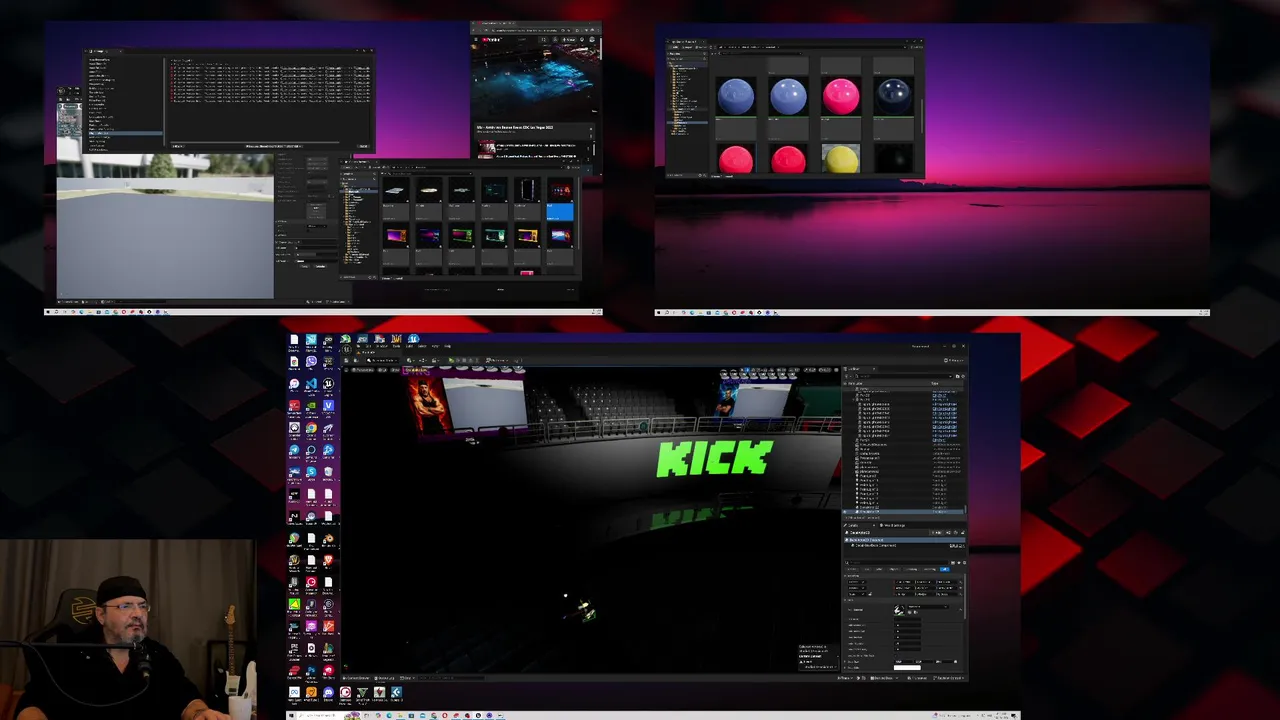Open the Settings dropdown at the editor's top right
Screen dimensions: 1280x720
pos(954,360)
